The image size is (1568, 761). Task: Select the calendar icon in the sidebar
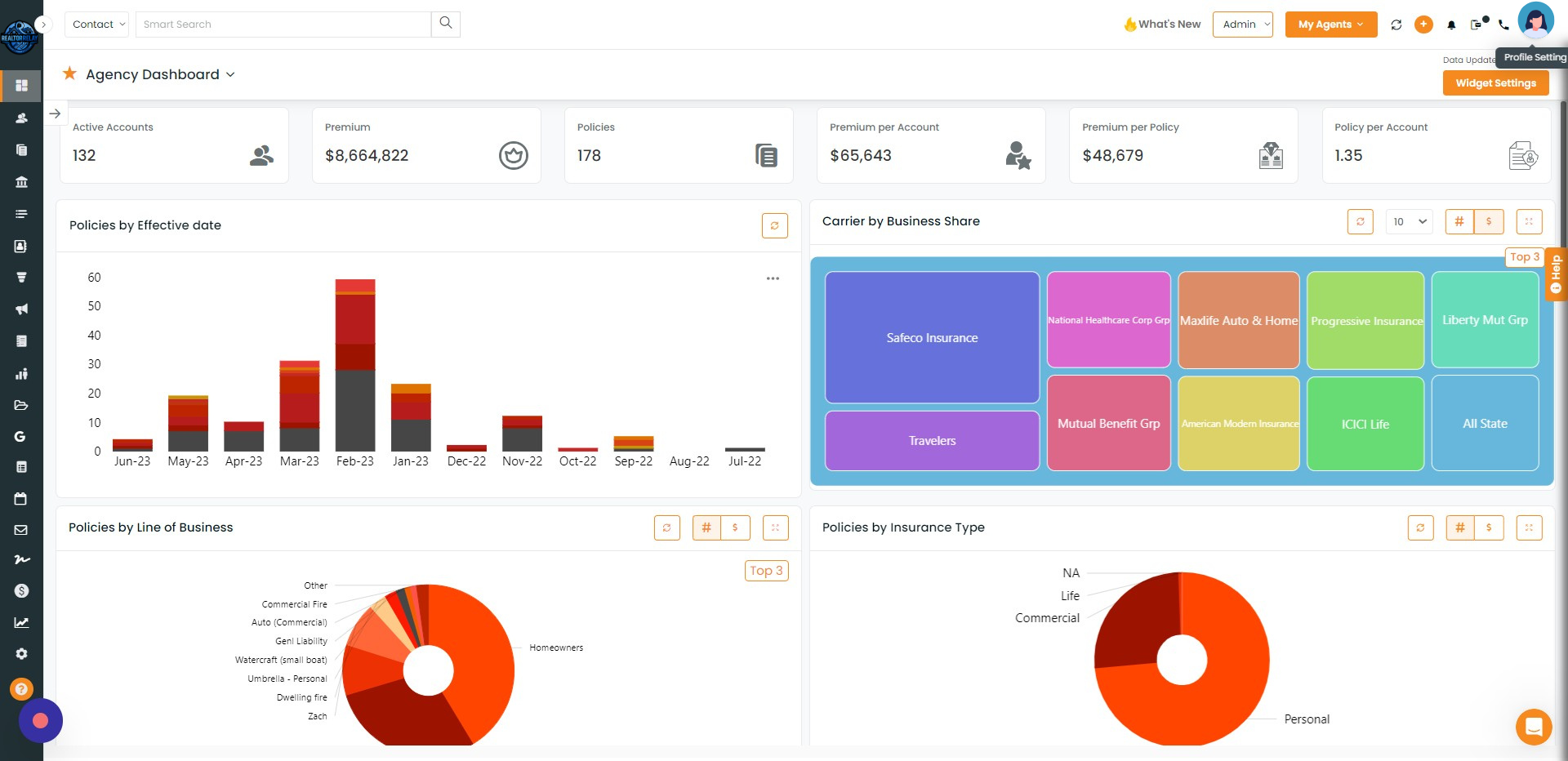click(x=20, y=499)
